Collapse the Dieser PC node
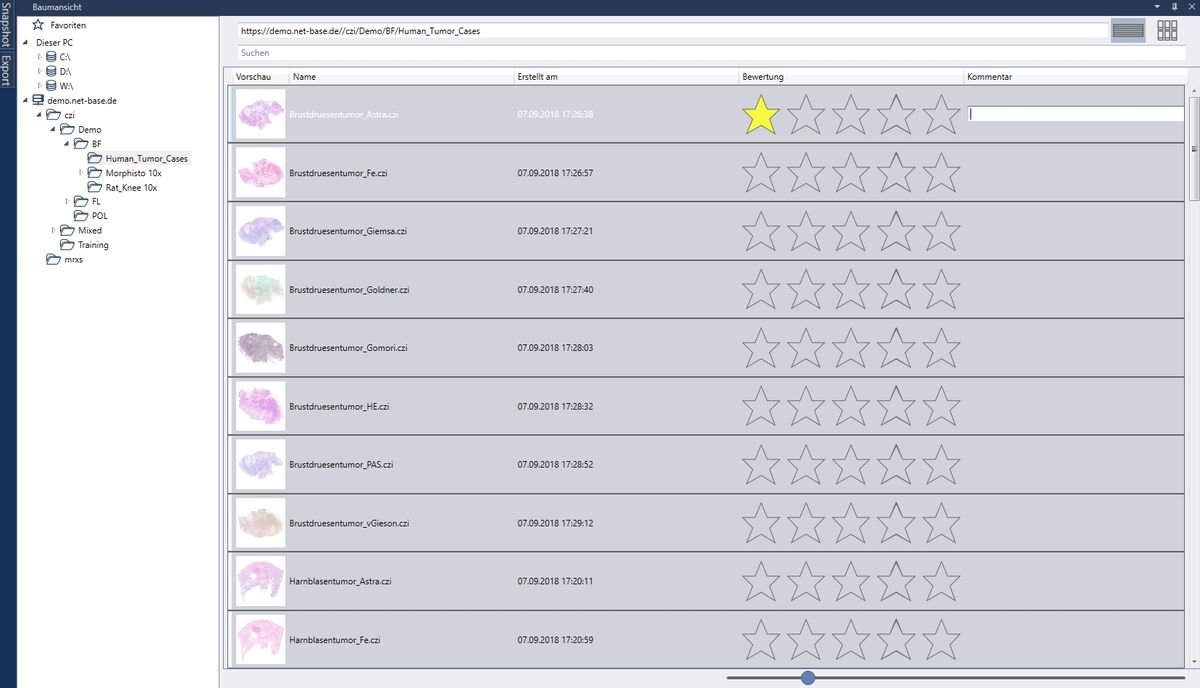This screenshot has height=688, width=1200. click(x=26, y=43)
